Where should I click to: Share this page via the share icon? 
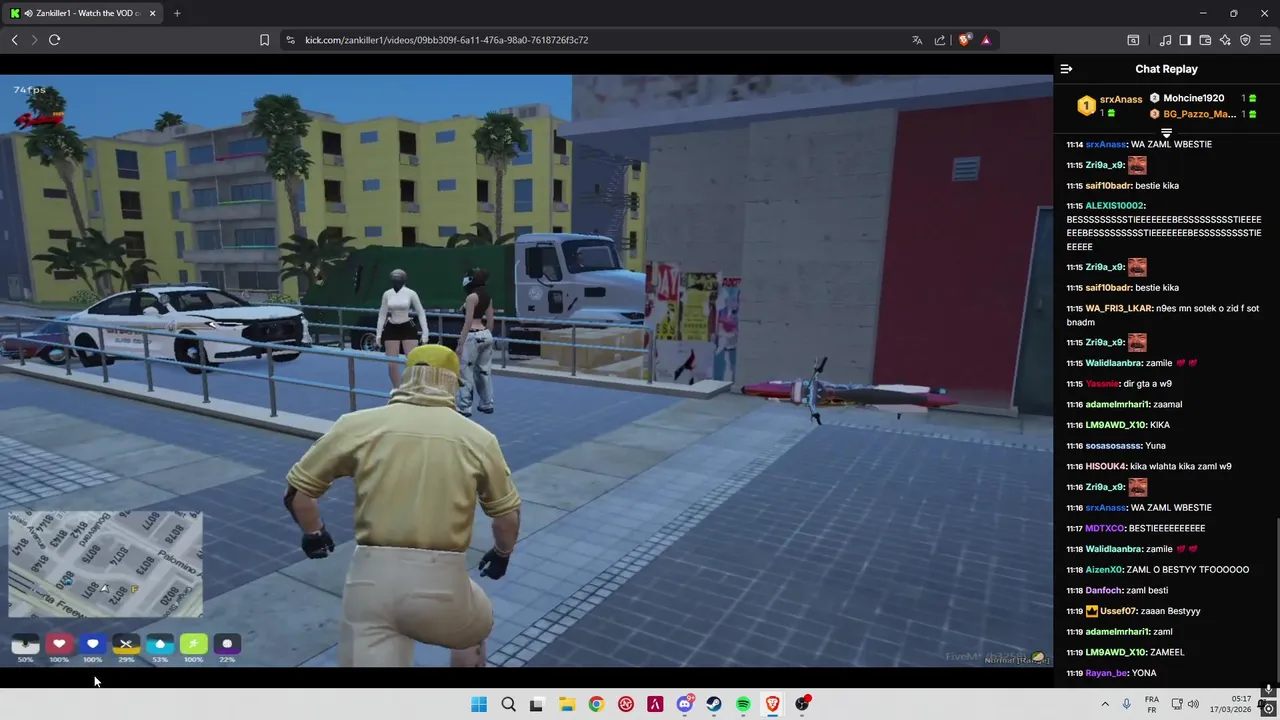click(x=940, y=40)
